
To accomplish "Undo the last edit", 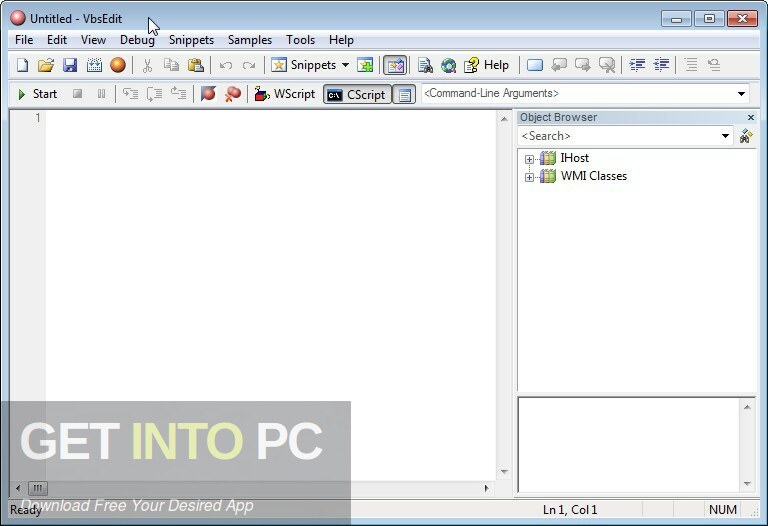I will tap(226, 65).
